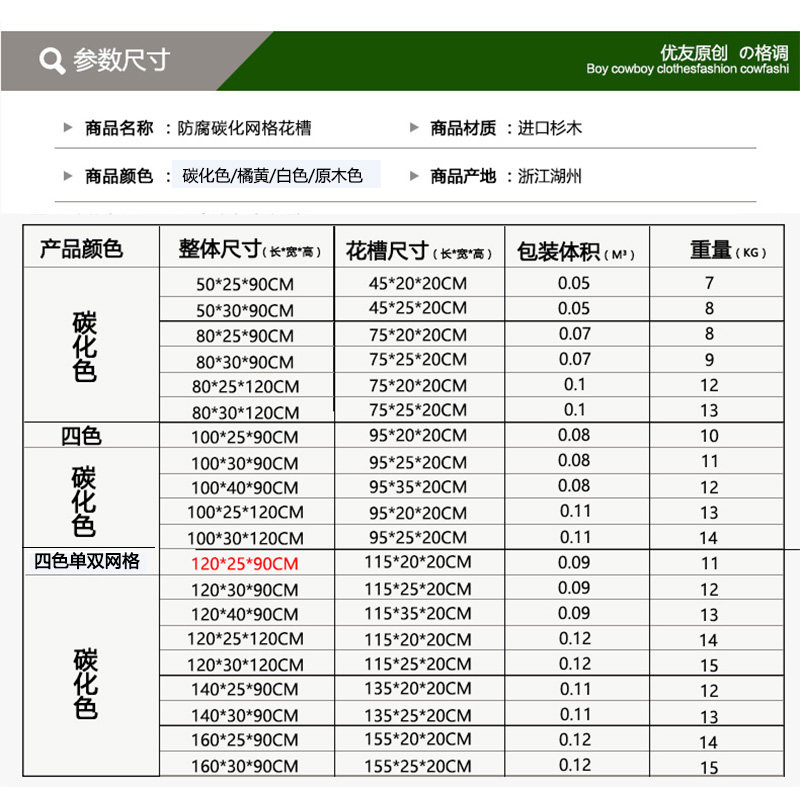800x800 pixels.
Task: Click weight 7 in the 50*25*90CM row
Action: [x=709, y=283]
